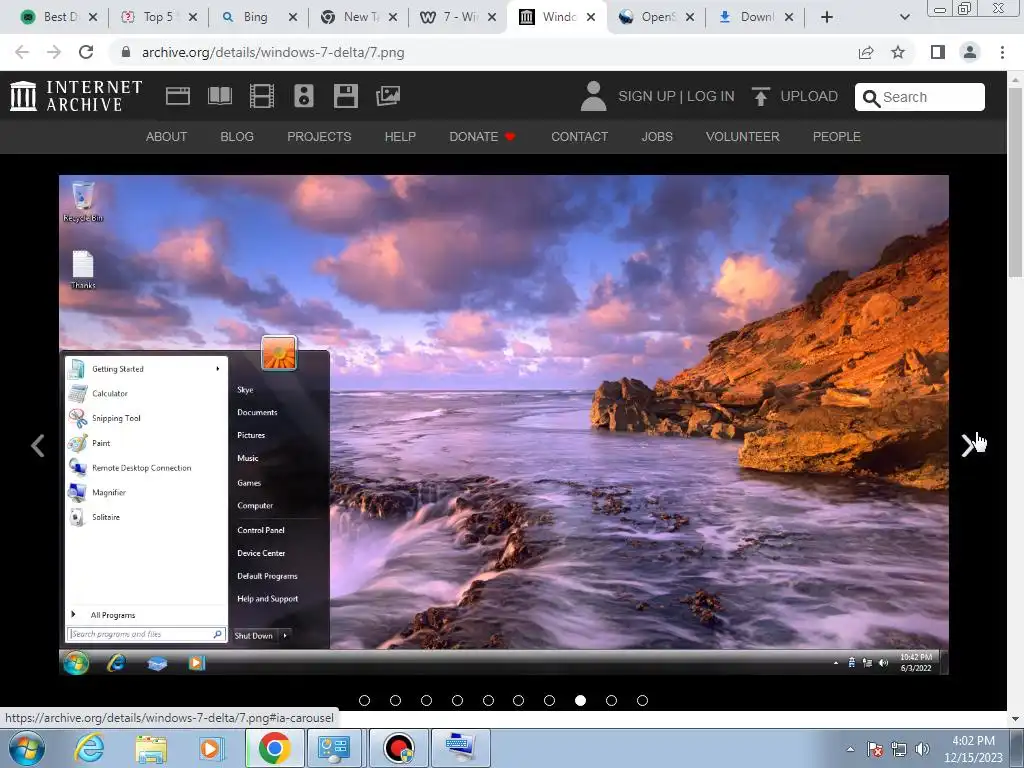Click the site lock icon in address bar
Viewport: 1024px width, 768px height.
[x=126, y=52]
